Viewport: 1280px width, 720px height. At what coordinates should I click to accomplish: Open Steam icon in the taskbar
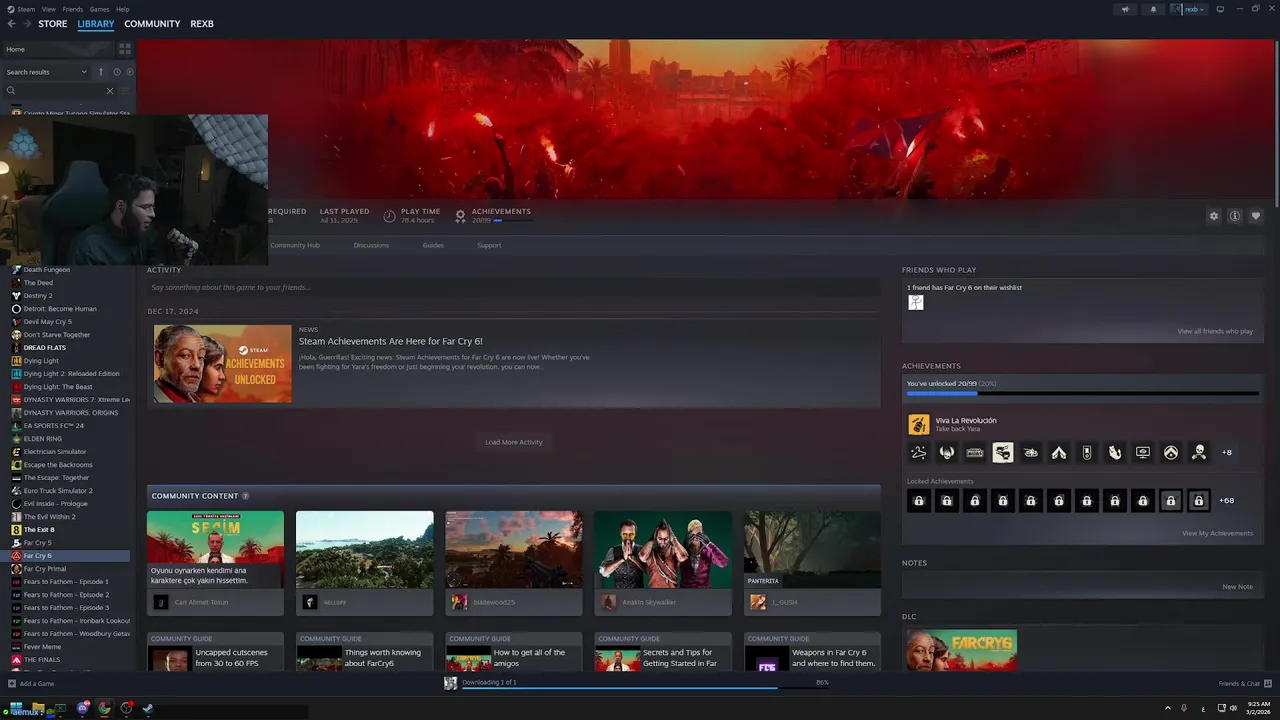pos(147,708)
